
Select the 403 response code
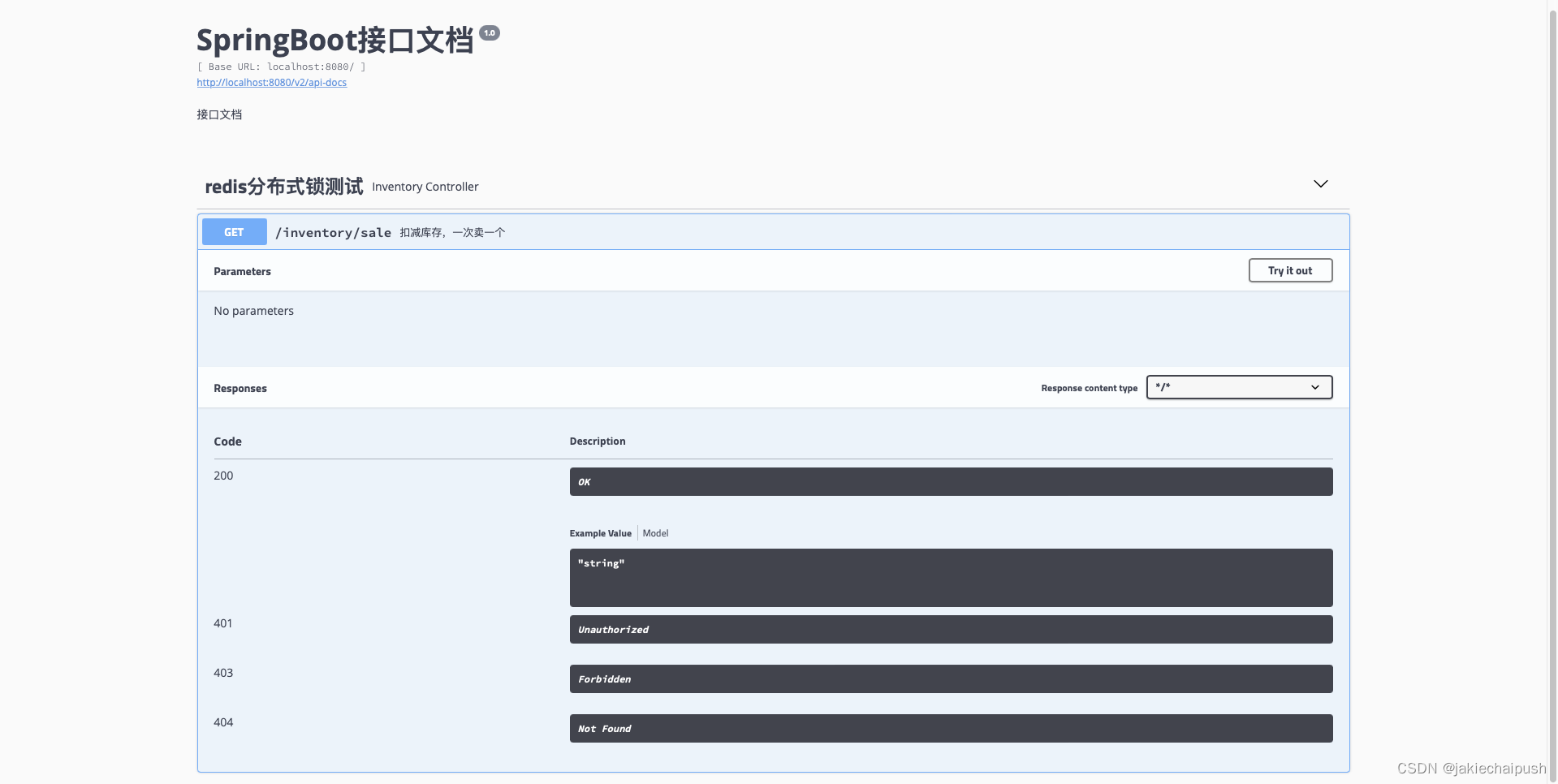223,673
